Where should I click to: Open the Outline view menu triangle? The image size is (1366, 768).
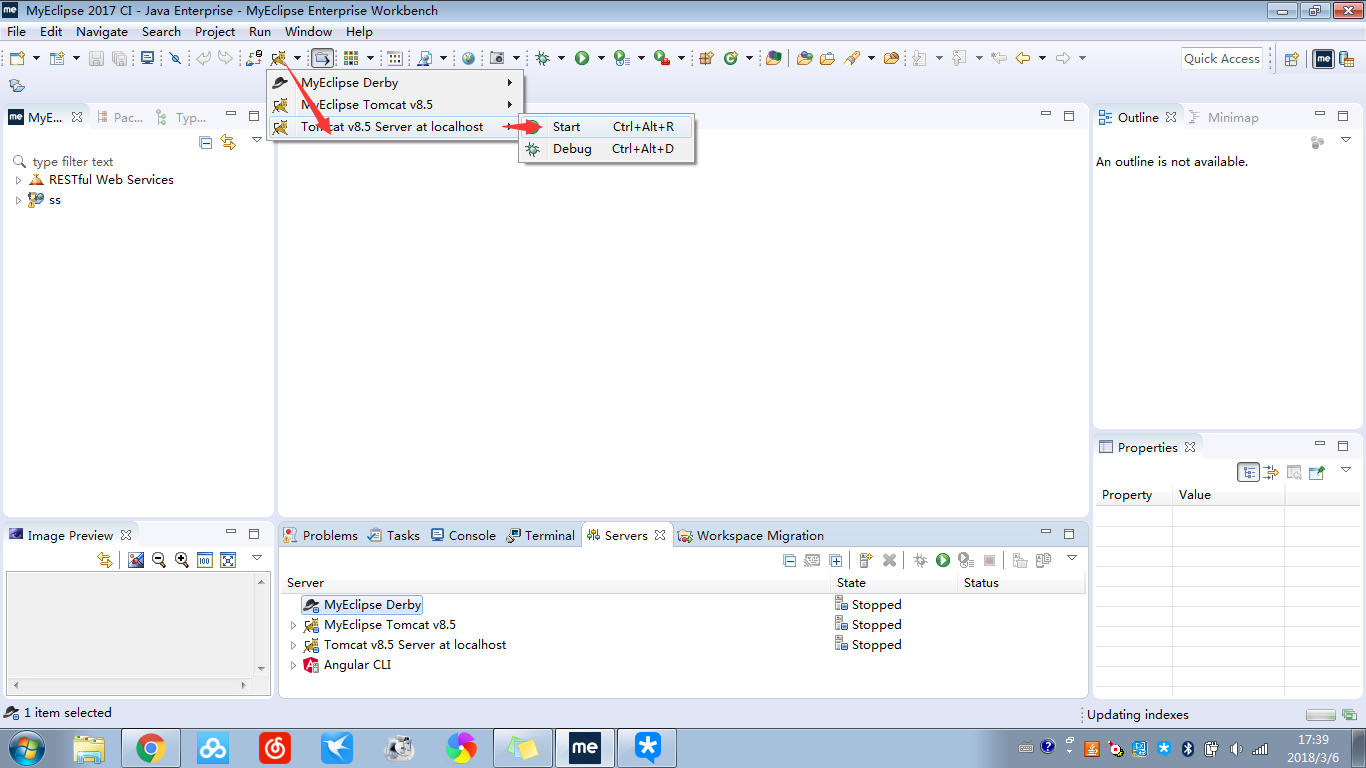[x=1345, y=140]
